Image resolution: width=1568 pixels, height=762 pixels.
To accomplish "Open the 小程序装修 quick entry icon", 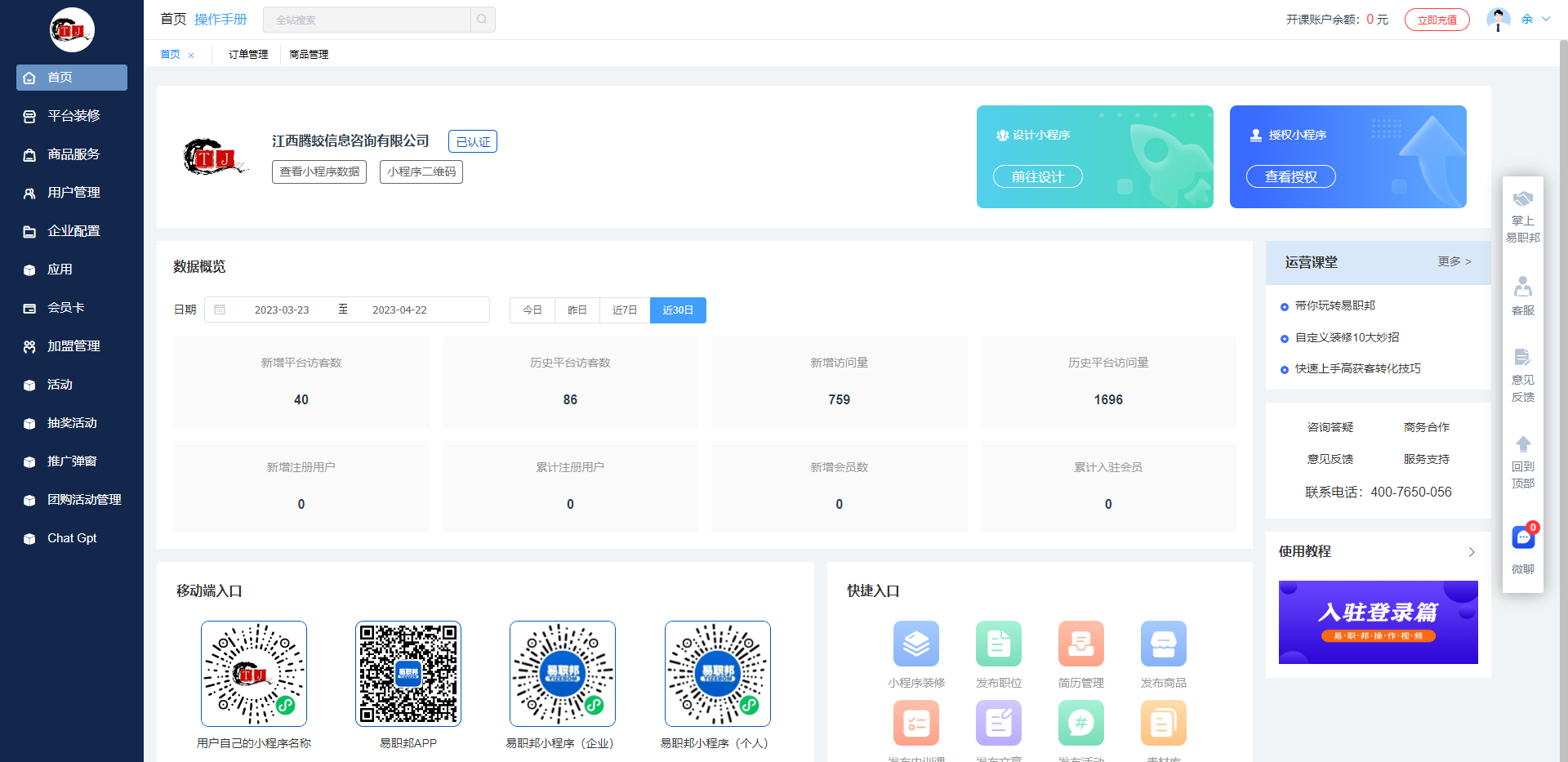I will coord(915,644).
